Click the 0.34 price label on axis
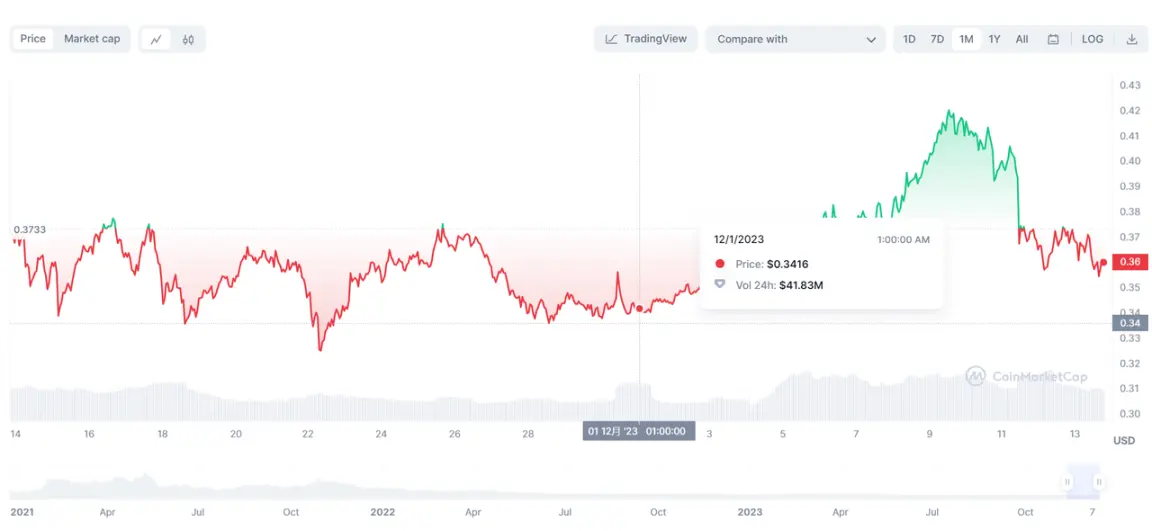1152x531 pixels. (1130, 323)
